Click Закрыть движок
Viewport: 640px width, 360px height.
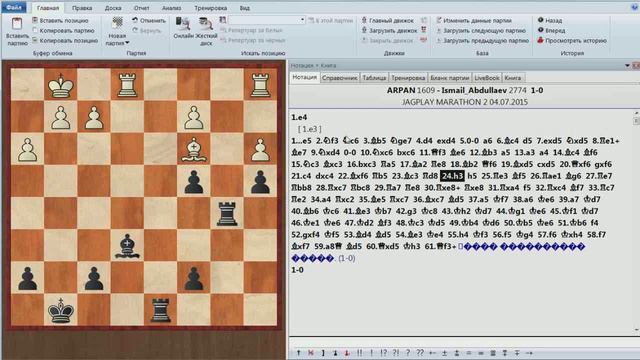(387, 40)
